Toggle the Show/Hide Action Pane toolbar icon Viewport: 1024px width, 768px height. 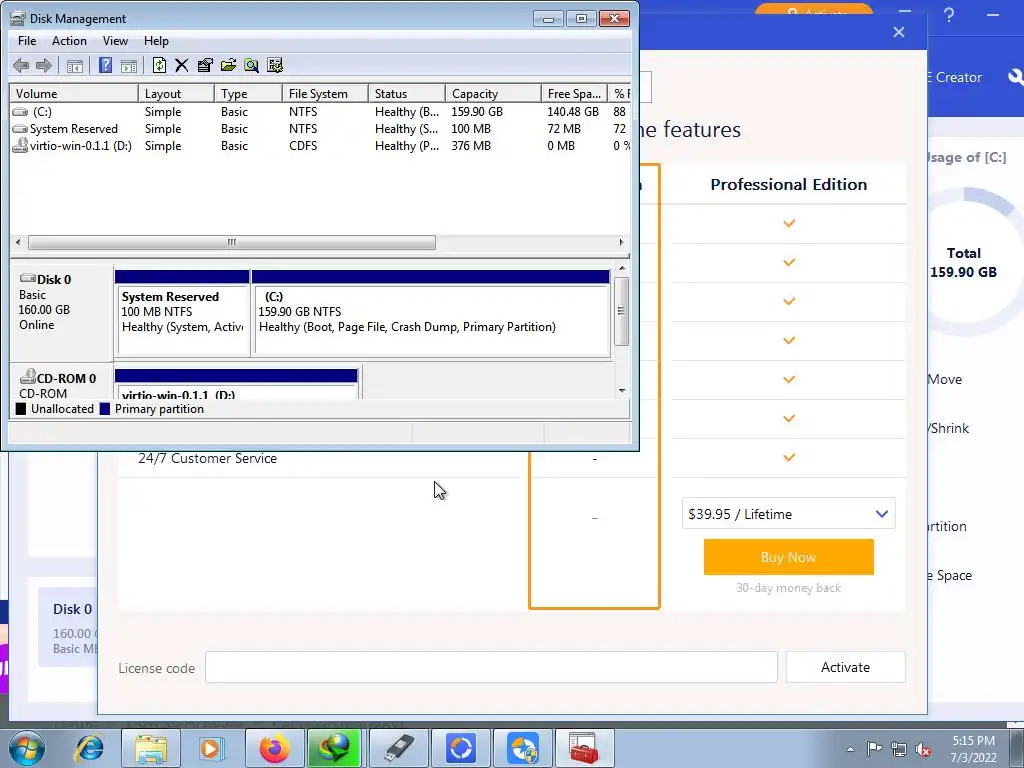(129, 65)
